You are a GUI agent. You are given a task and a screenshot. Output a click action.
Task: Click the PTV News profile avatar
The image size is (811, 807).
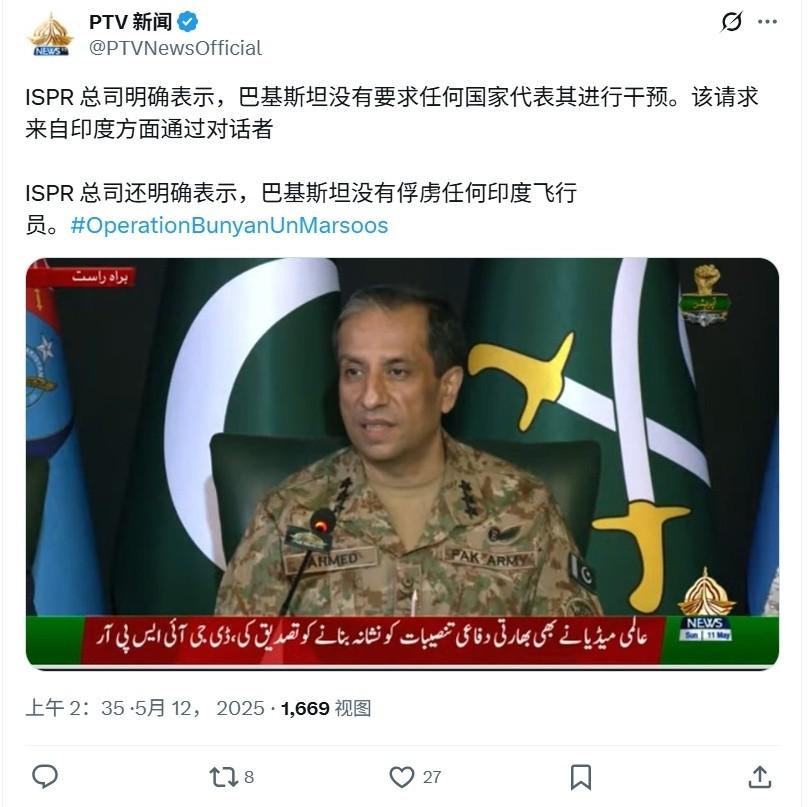coord(50,35)
